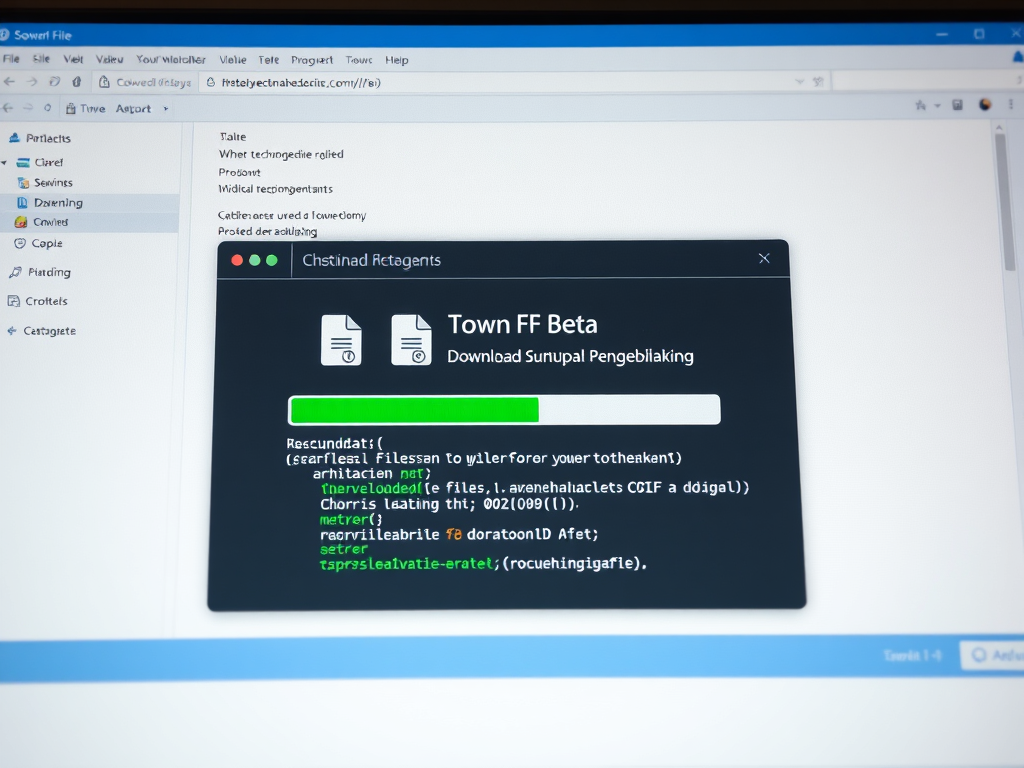
Task: Click the save disk icon in the toolbar
Action: [x=957, y=105]
